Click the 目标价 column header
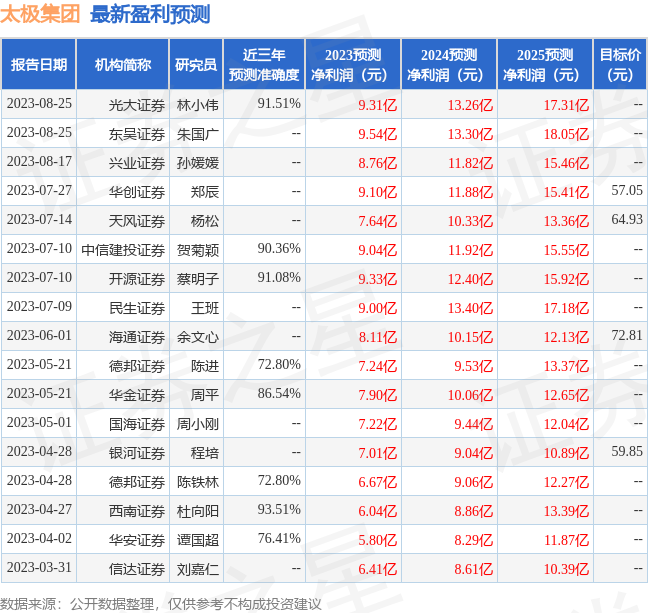Viewport: 648px width, 613px height. (620, 64)
